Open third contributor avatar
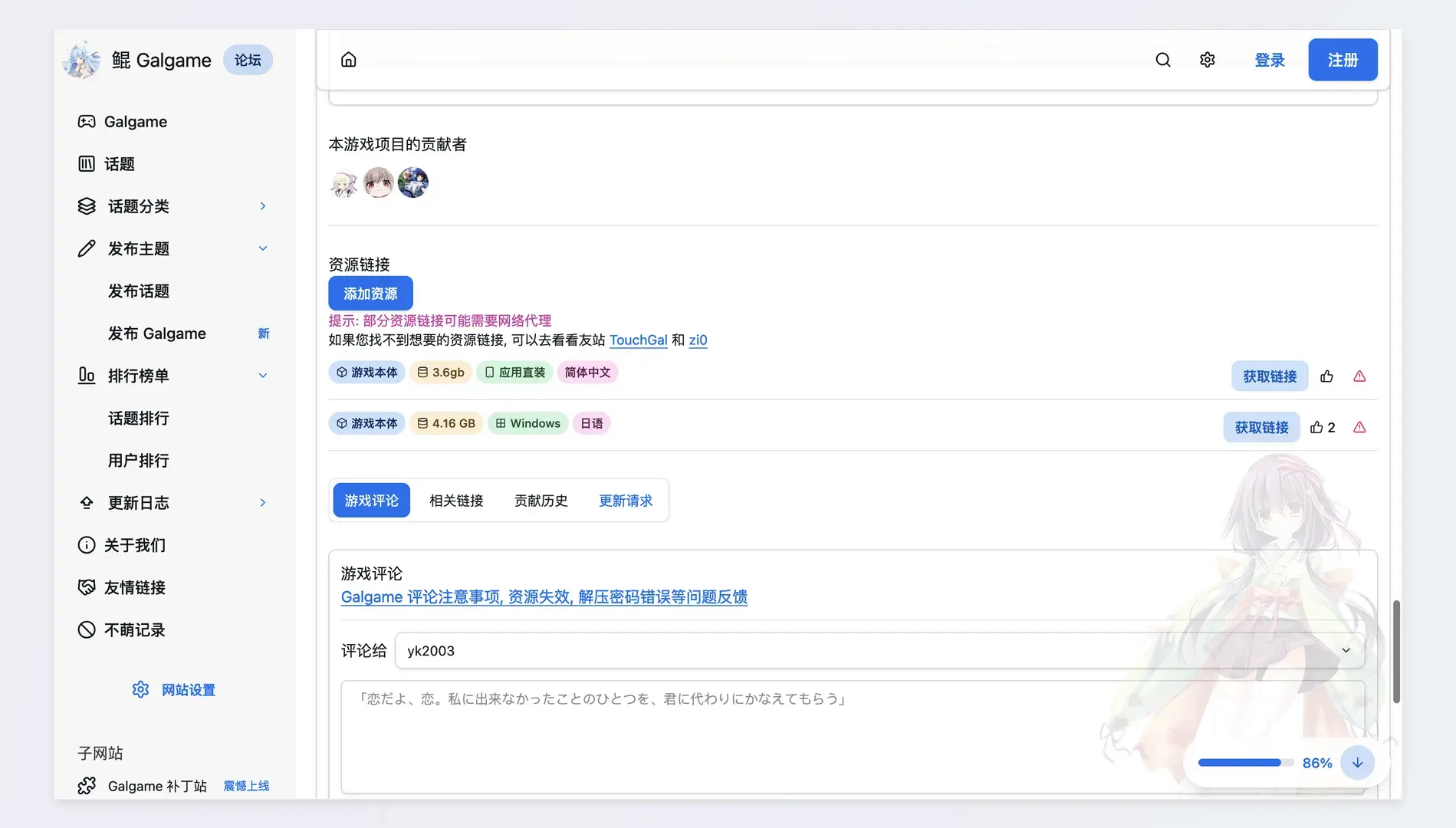Image resolution: width=1456 pixels, height=828 pixels. coord(413,182)
